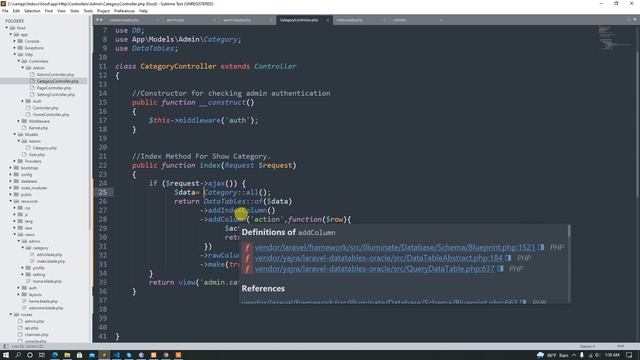
Task: Collapse the food root folder
Action: (x=7, y=28)
